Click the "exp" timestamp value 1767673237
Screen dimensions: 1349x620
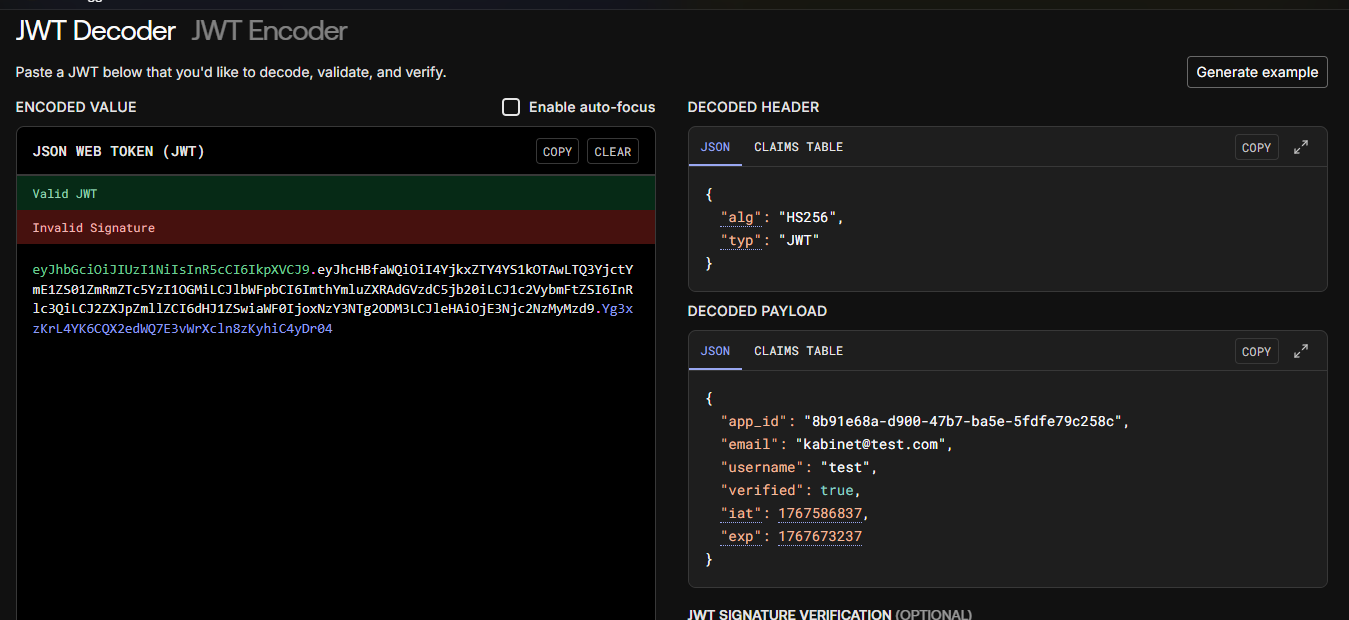[x=820, y=537]
